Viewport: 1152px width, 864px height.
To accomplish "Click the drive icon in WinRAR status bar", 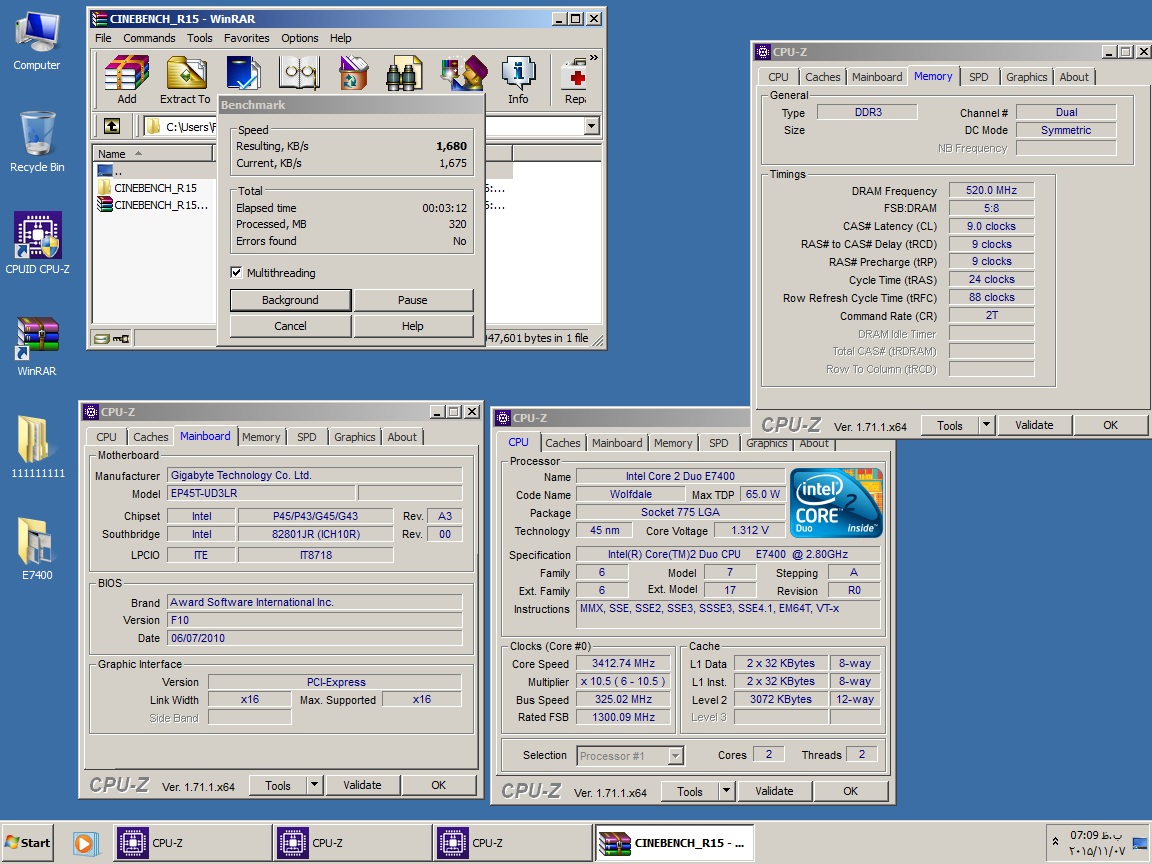I will coord(102,339).
